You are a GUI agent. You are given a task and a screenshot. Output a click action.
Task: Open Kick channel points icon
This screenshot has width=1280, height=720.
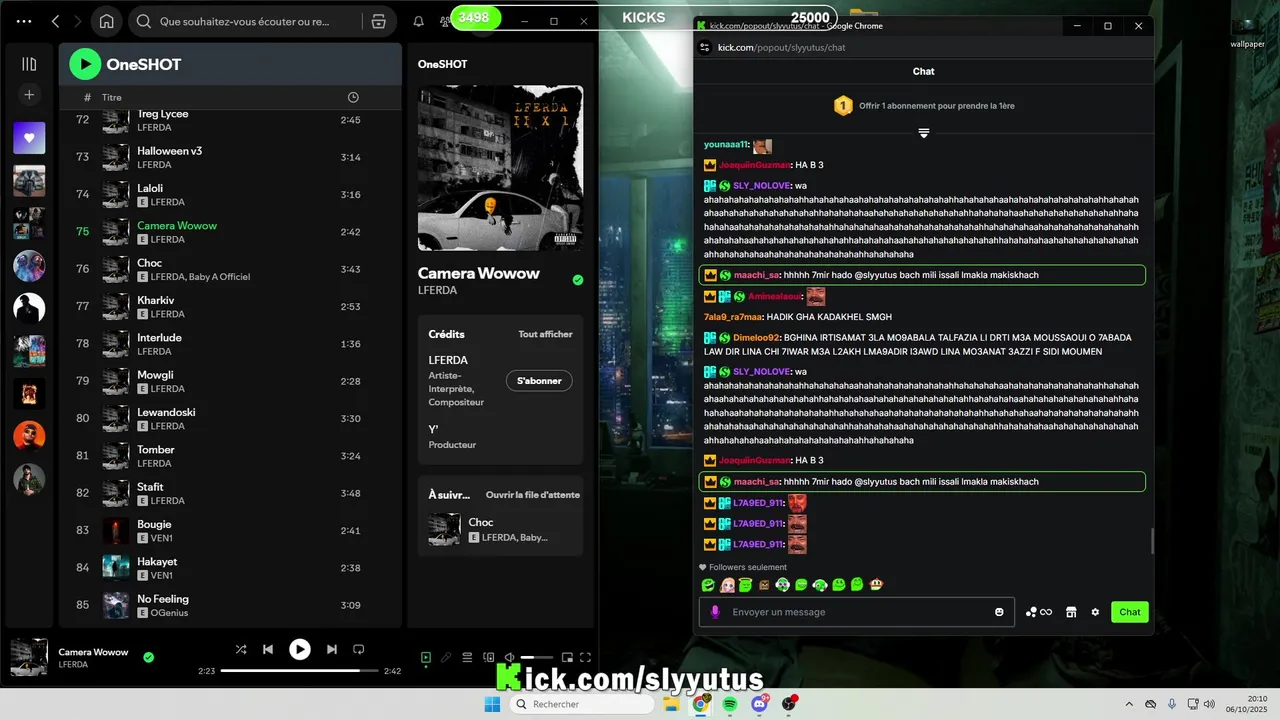click(1039, 612)
